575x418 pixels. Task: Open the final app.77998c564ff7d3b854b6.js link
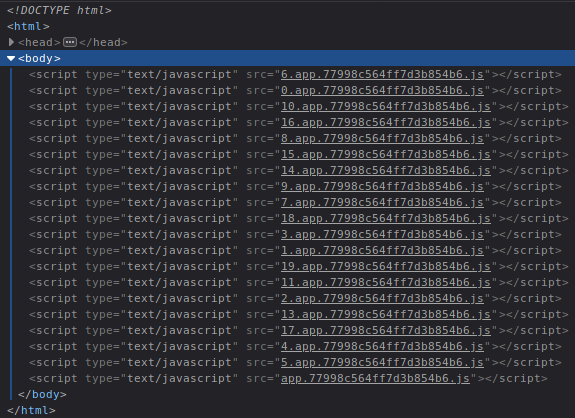(x=375, y=379)
